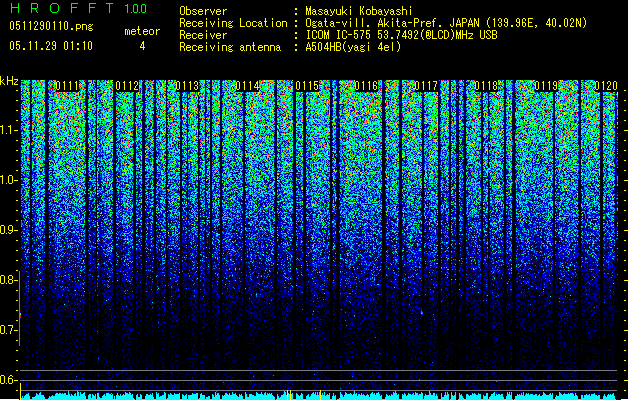629x400 pixels.
Task: Click the 0.6 frequency axis label
Action: pos(9,380)
